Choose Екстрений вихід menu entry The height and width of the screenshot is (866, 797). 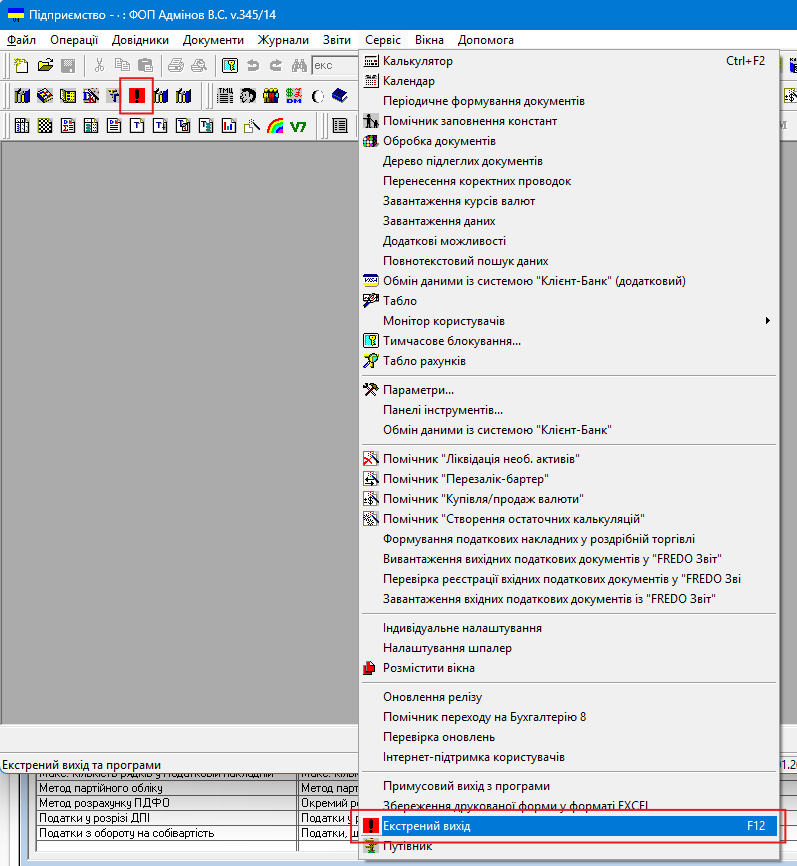point(426,827)
